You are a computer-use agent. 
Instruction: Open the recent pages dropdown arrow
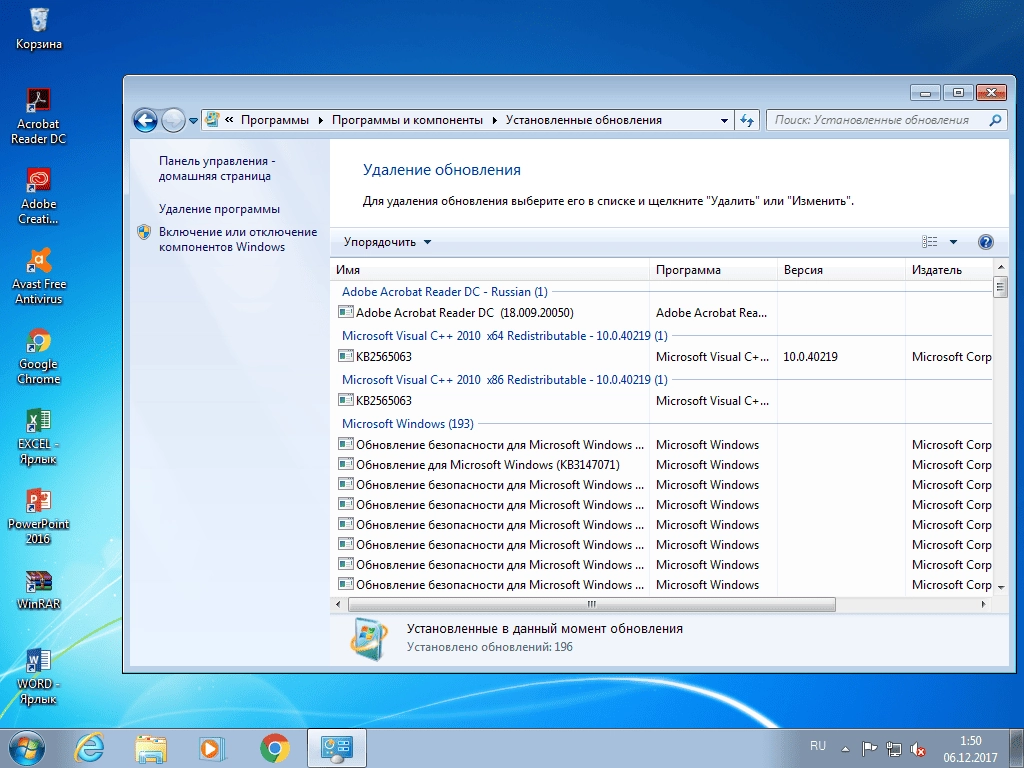coord(193,121)
